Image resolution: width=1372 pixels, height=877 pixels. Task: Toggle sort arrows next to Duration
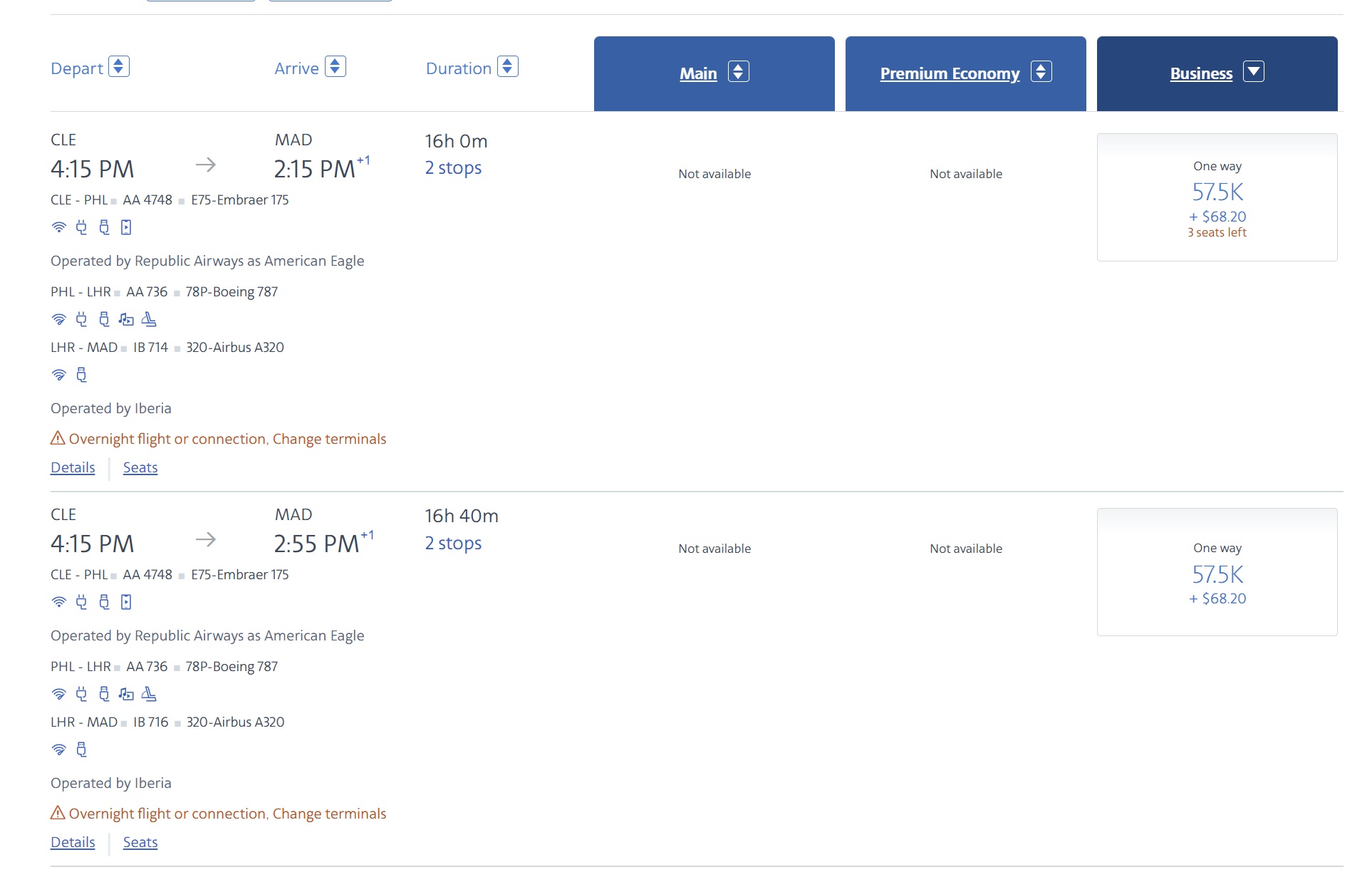[x=508, y=66]
